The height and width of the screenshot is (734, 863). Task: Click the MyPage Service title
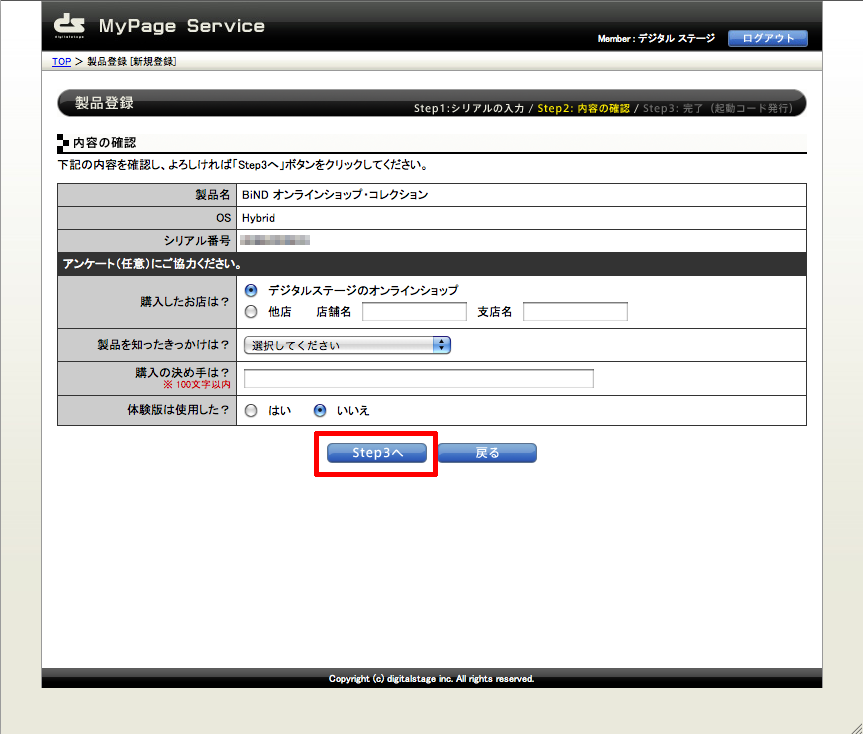click(182, 26)
